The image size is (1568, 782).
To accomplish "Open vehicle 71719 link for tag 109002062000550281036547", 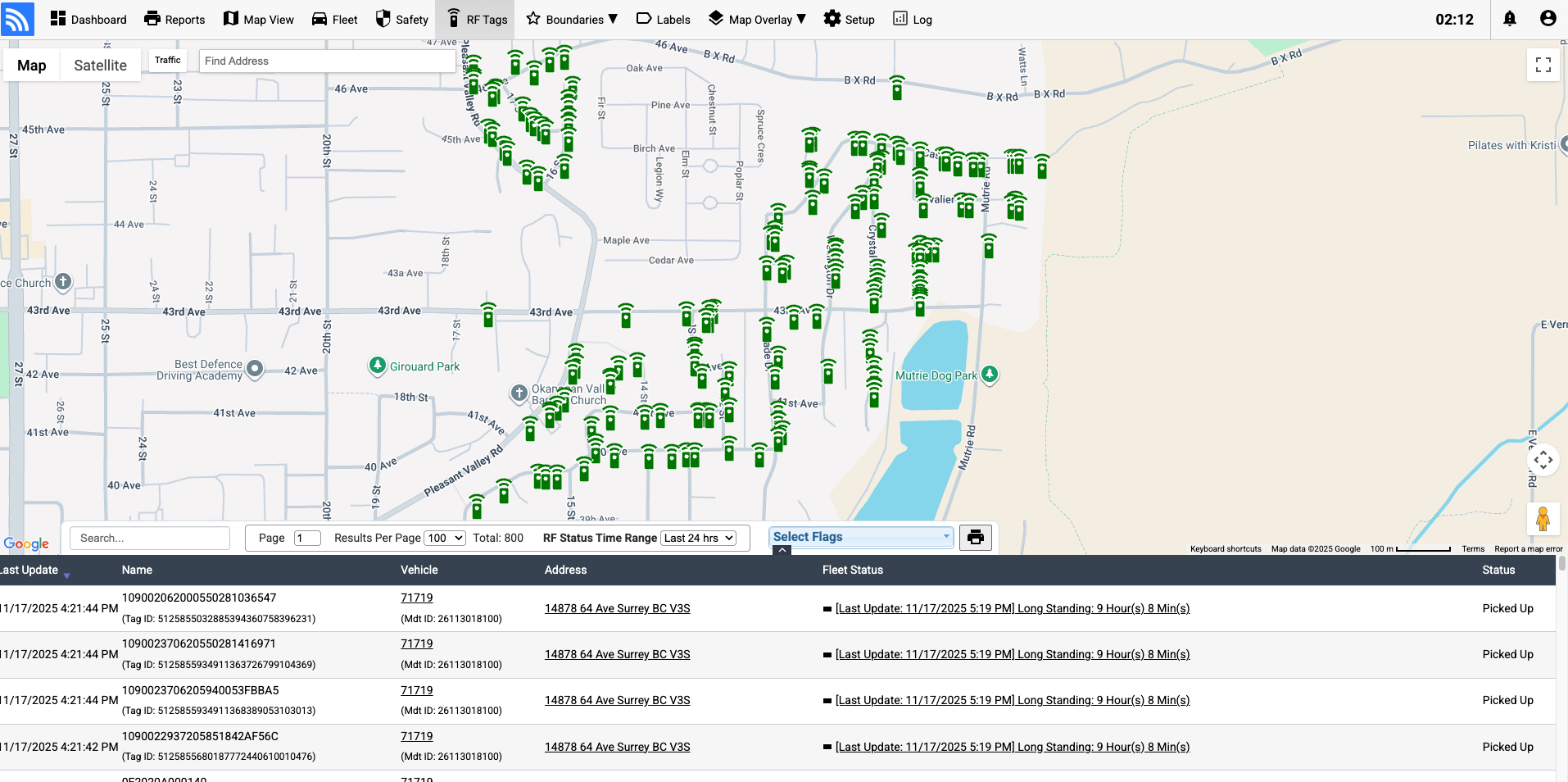I will click(416, 598).
